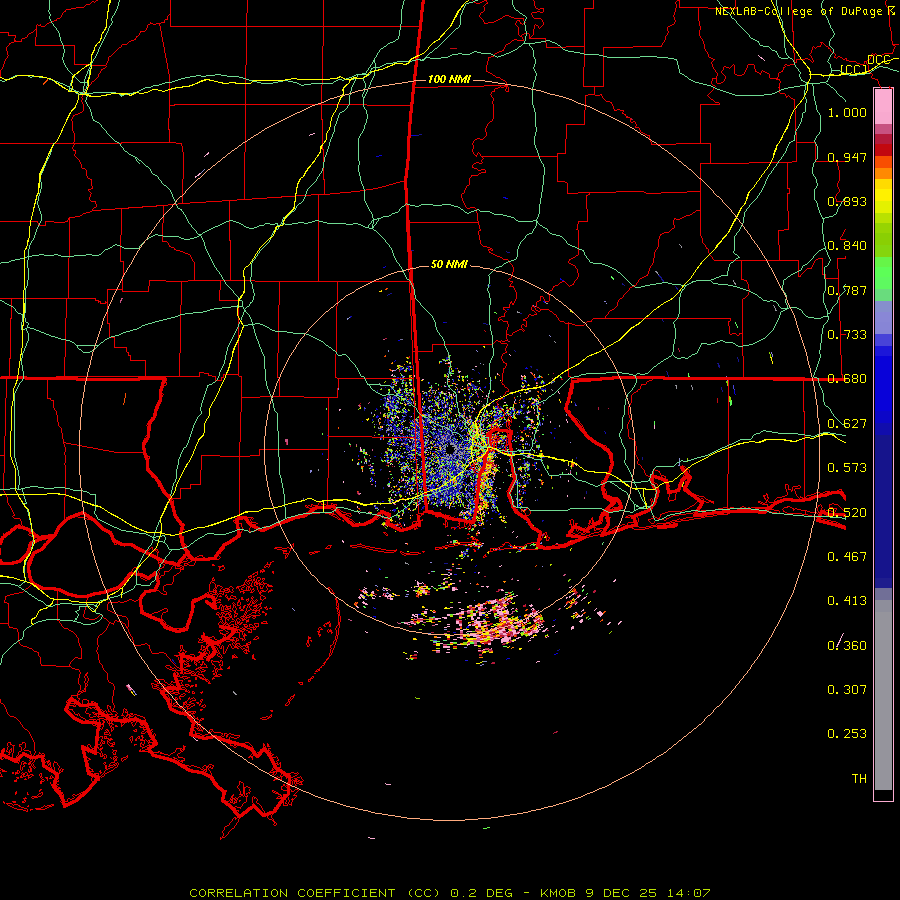Click the gray segment of the color bar
The image size is (900, 900).
click(883, 695)
